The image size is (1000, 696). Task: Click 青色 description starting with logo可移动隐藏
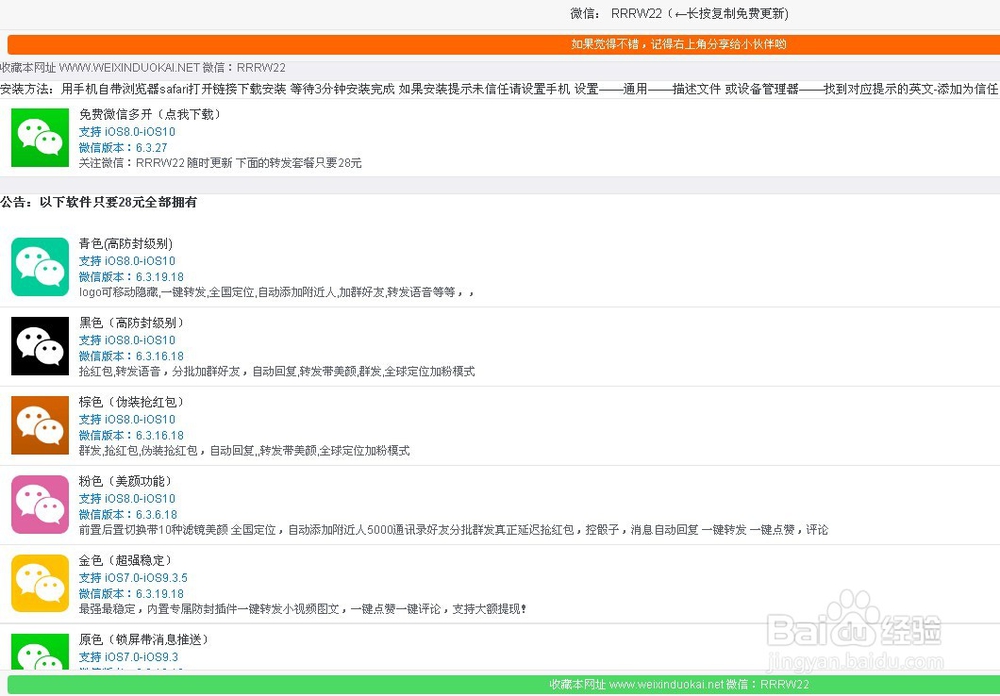pyautogui.click(x=277, y=292)
